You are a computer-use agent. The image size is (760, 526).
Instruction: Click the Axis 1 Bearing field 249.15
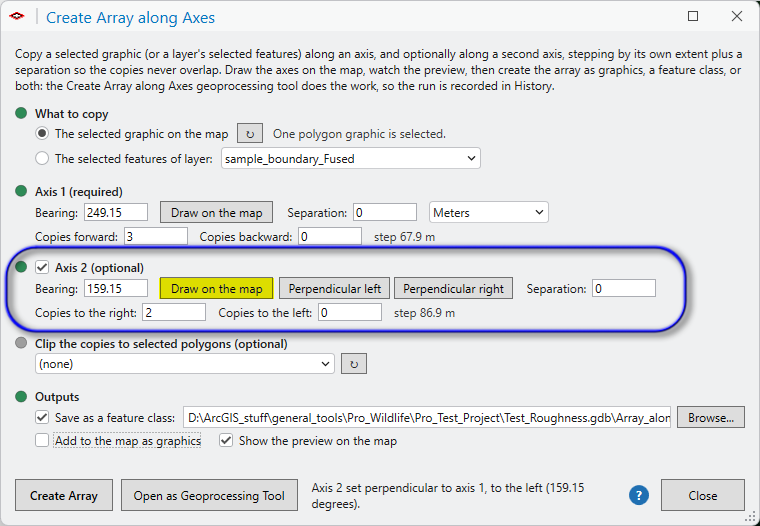point(116,212)
